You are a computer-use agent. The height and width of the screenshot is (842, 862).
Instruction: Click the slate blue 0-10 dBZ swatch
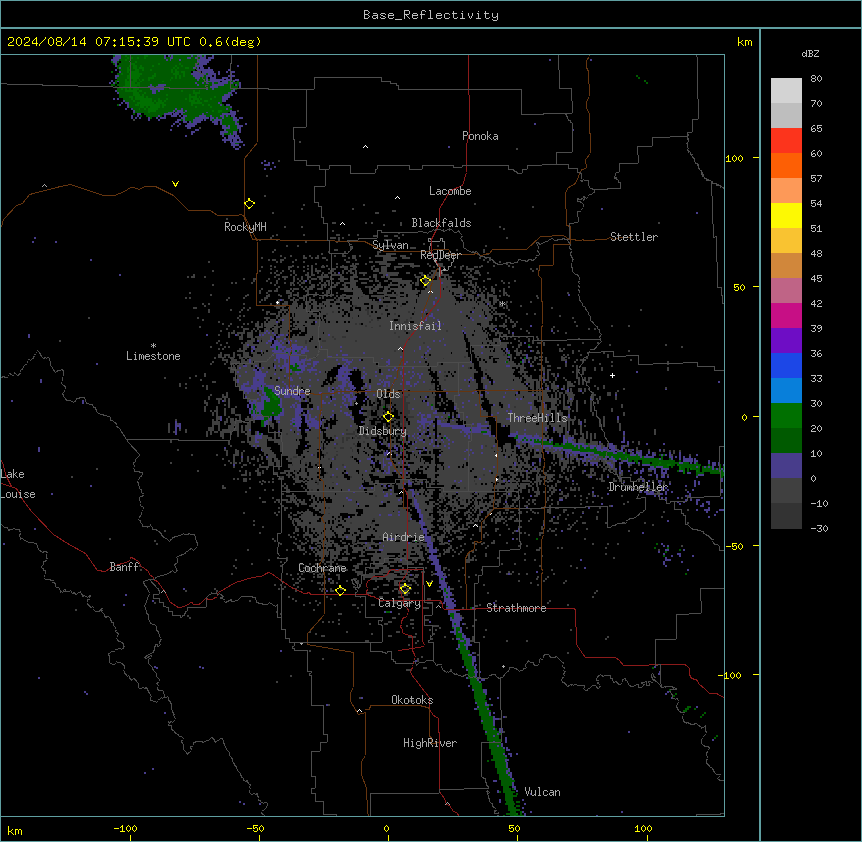click(786, 466)
